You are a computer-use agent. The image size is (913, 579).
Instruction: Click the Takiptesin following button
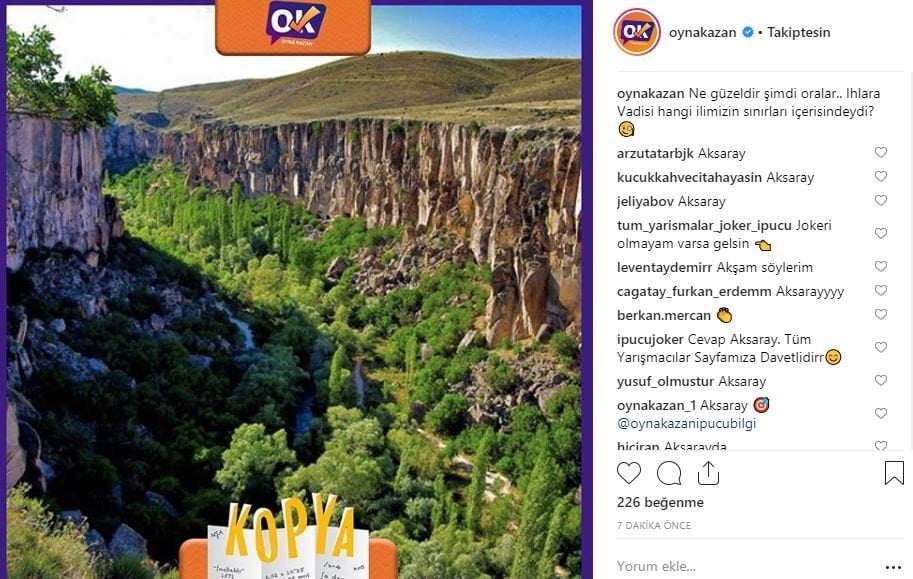pyautogui.click(x=798, y=33)
